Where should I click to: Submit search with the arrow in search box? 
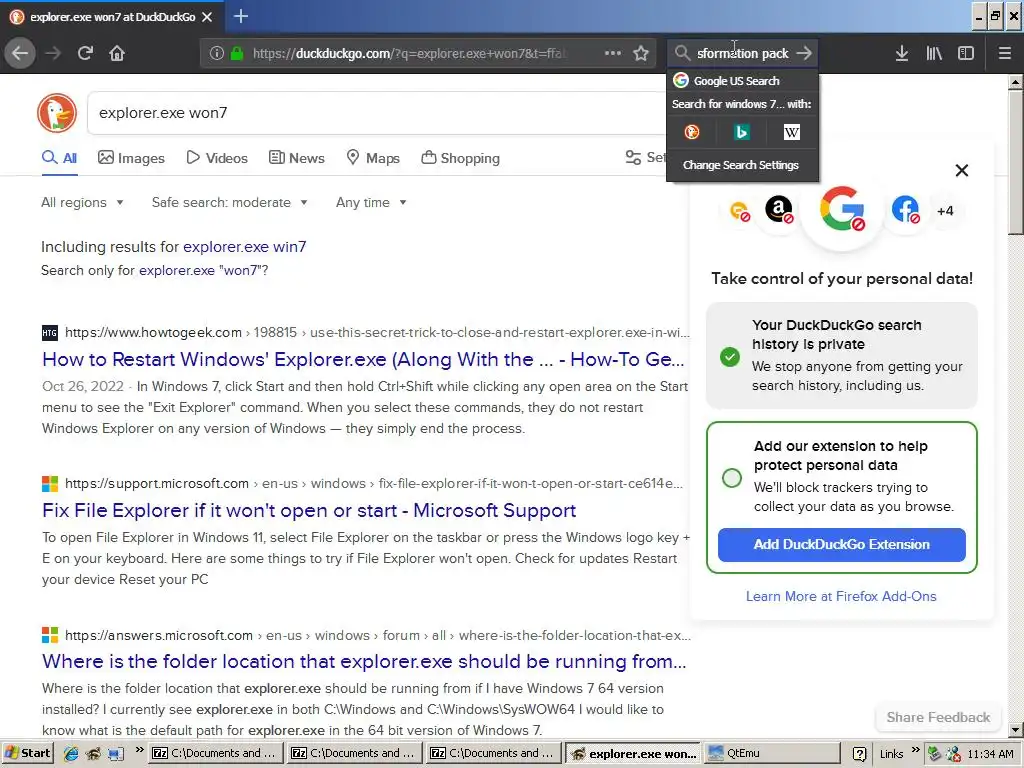(x=805, y=53)
